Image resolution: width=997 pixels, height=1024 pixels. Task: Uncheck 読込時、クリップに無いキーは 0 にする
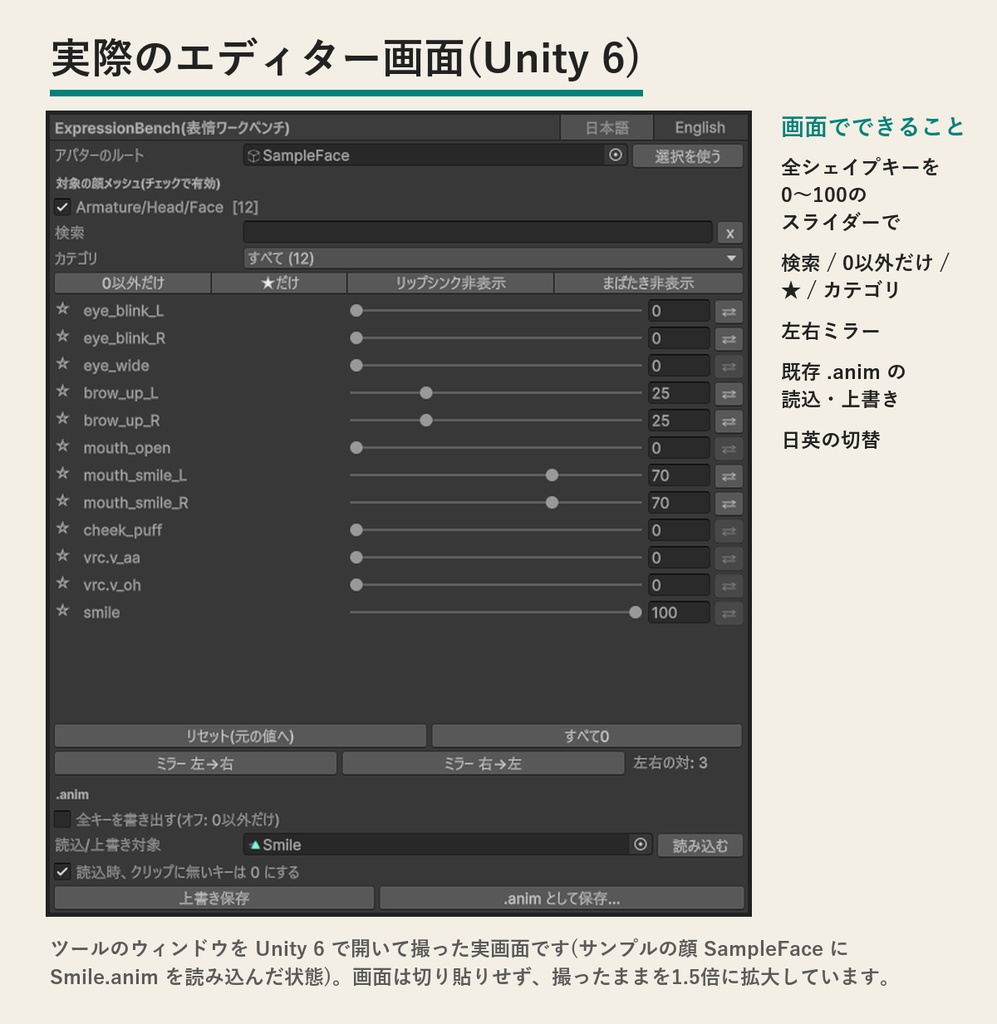[62, 871]
